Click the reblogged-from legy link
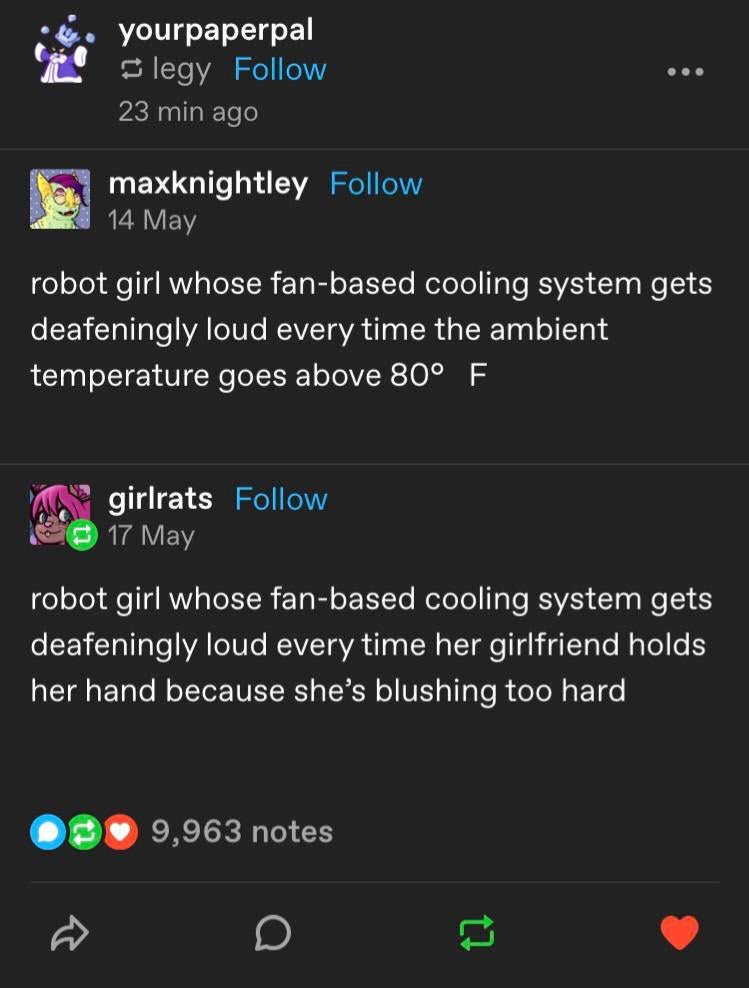 pyautogui.click(x=181, y=70)
